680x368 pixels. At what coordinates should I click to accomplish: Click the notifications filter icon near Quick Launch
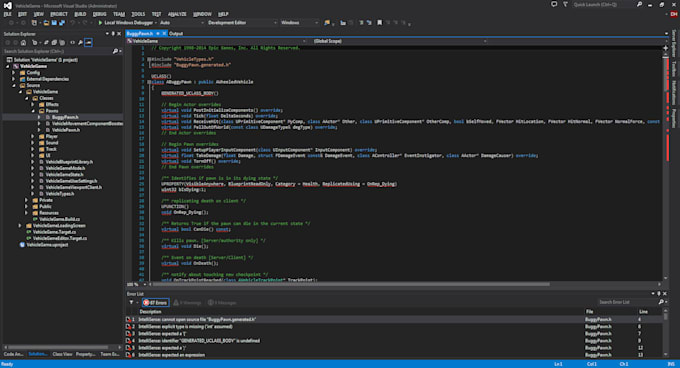(565, 4)
